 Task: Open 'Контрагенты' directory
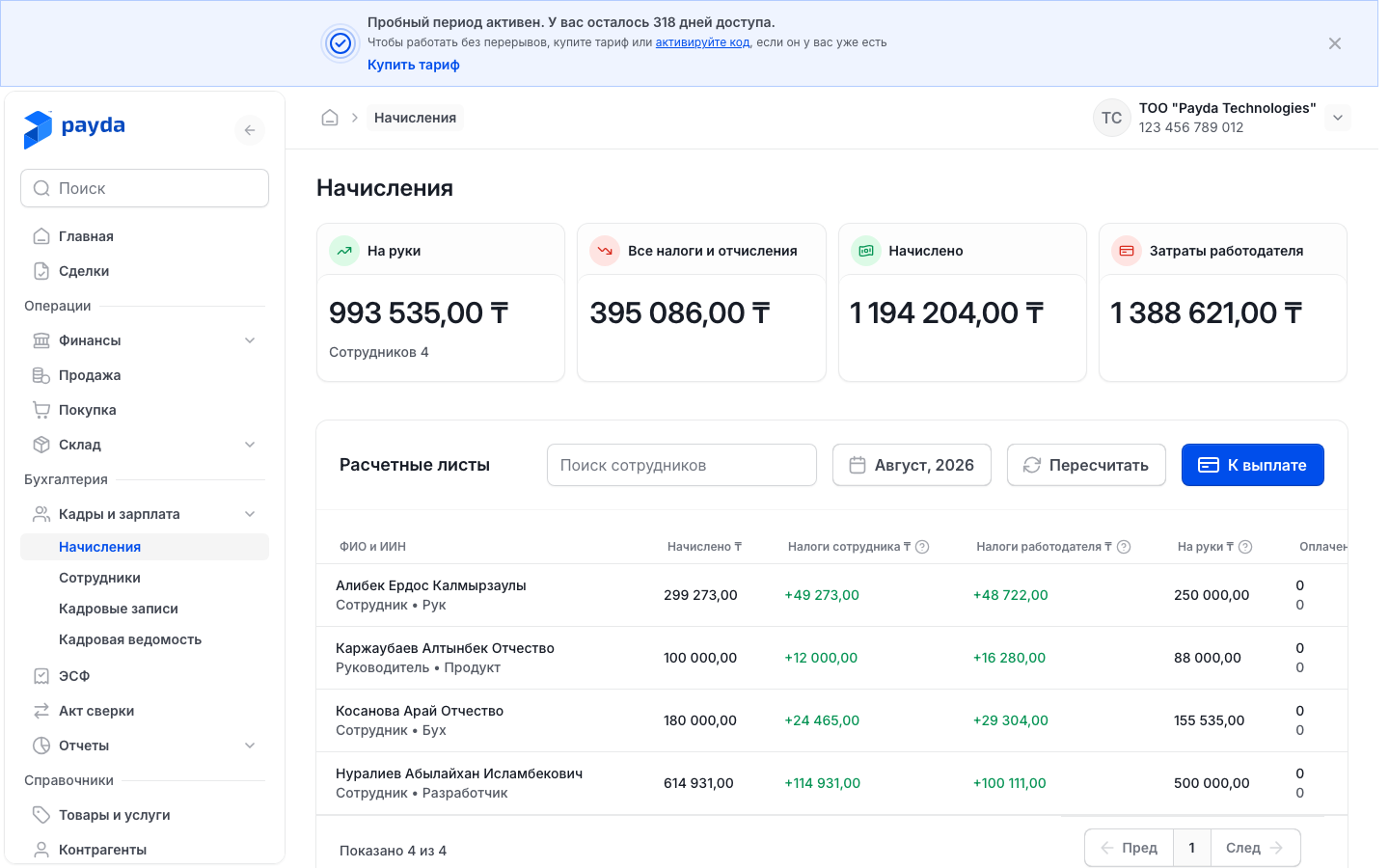point(145,850)
